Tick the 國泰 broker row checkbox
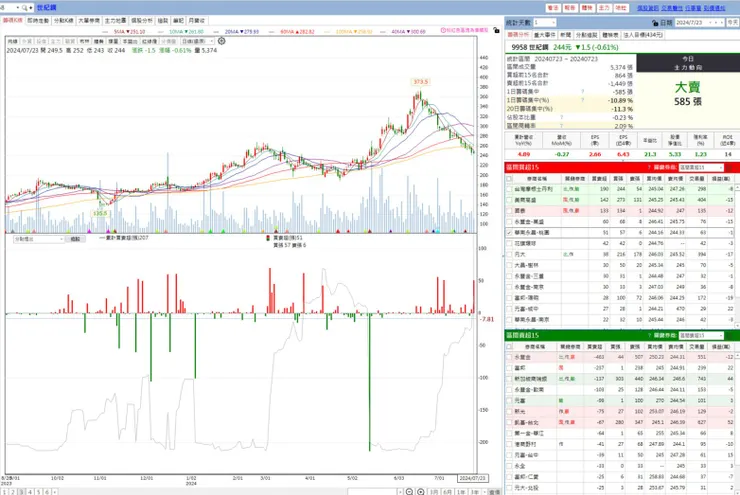Image resolution: width=740 pixels, height=495 pixels. tap(509, 210)
